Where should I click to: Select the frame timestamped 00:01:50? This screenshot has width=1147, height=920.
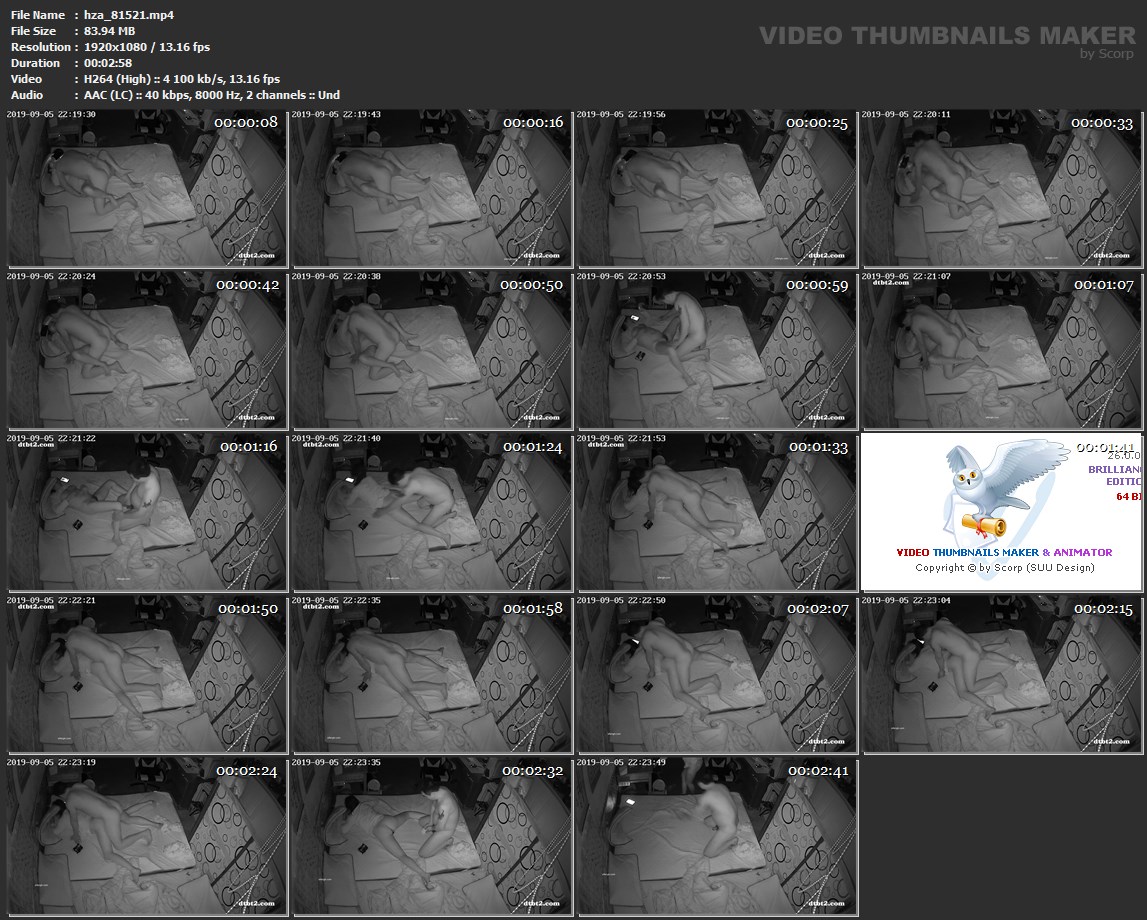coord(147,674)
